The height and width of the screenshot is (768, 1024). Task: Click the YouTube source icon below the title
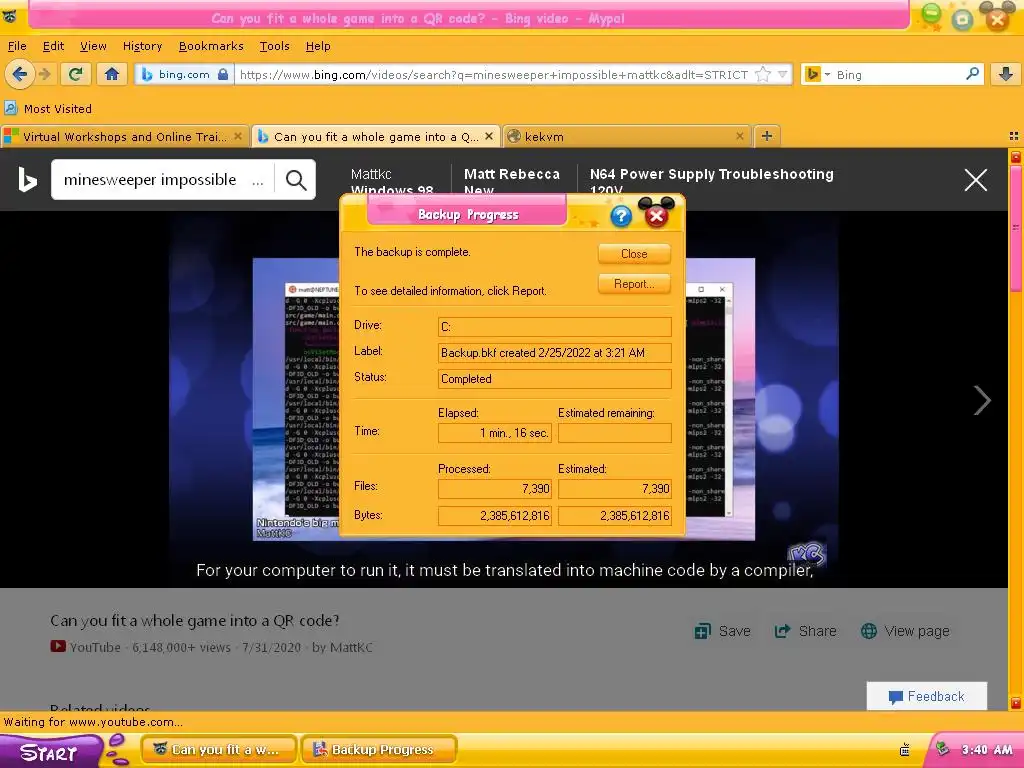(x=58, y=647)
